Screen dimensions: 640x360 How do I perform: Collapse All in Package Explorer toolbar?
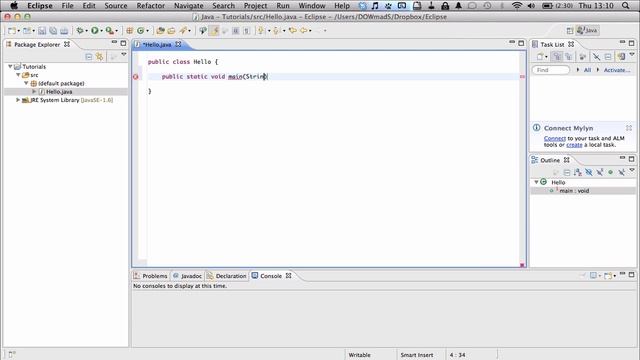89,57
